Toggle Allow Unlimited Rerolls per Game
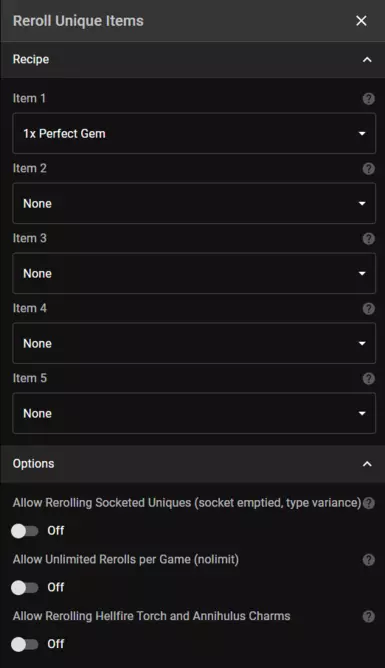 click(25, 587)
